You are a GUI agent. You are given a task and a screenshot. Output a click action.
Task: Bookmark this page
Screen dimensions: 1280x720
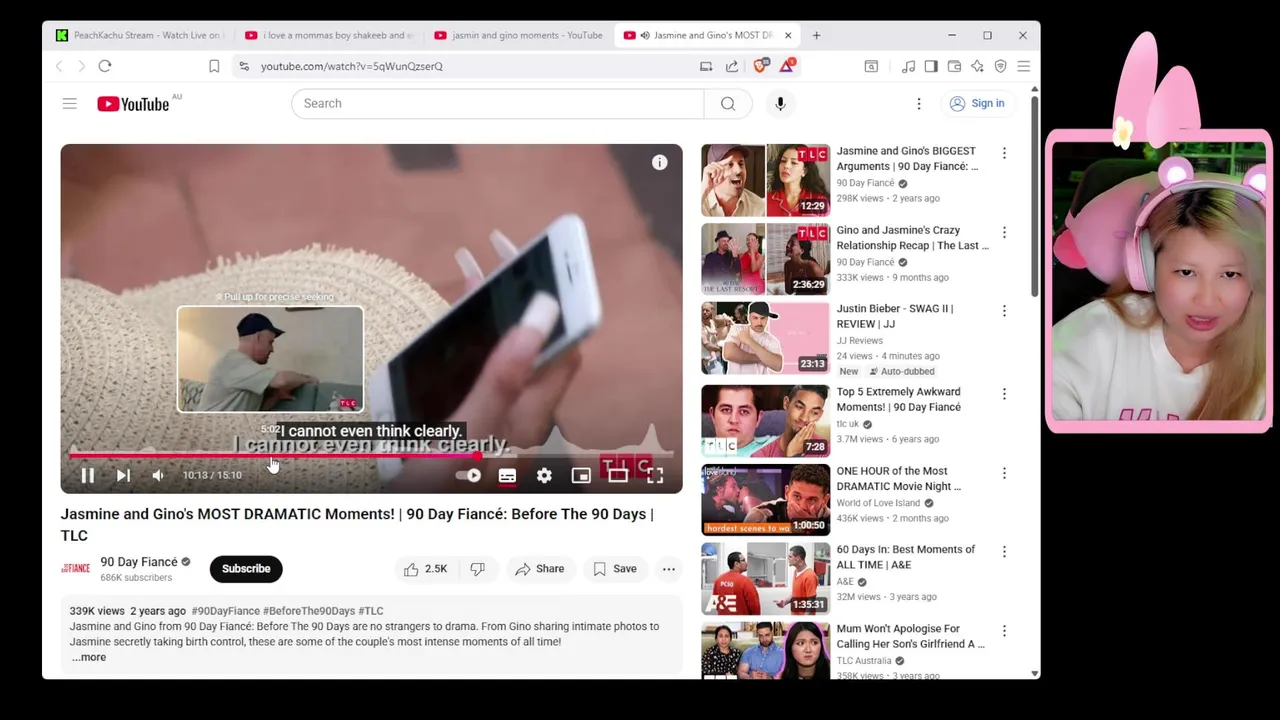coord(214,66)
